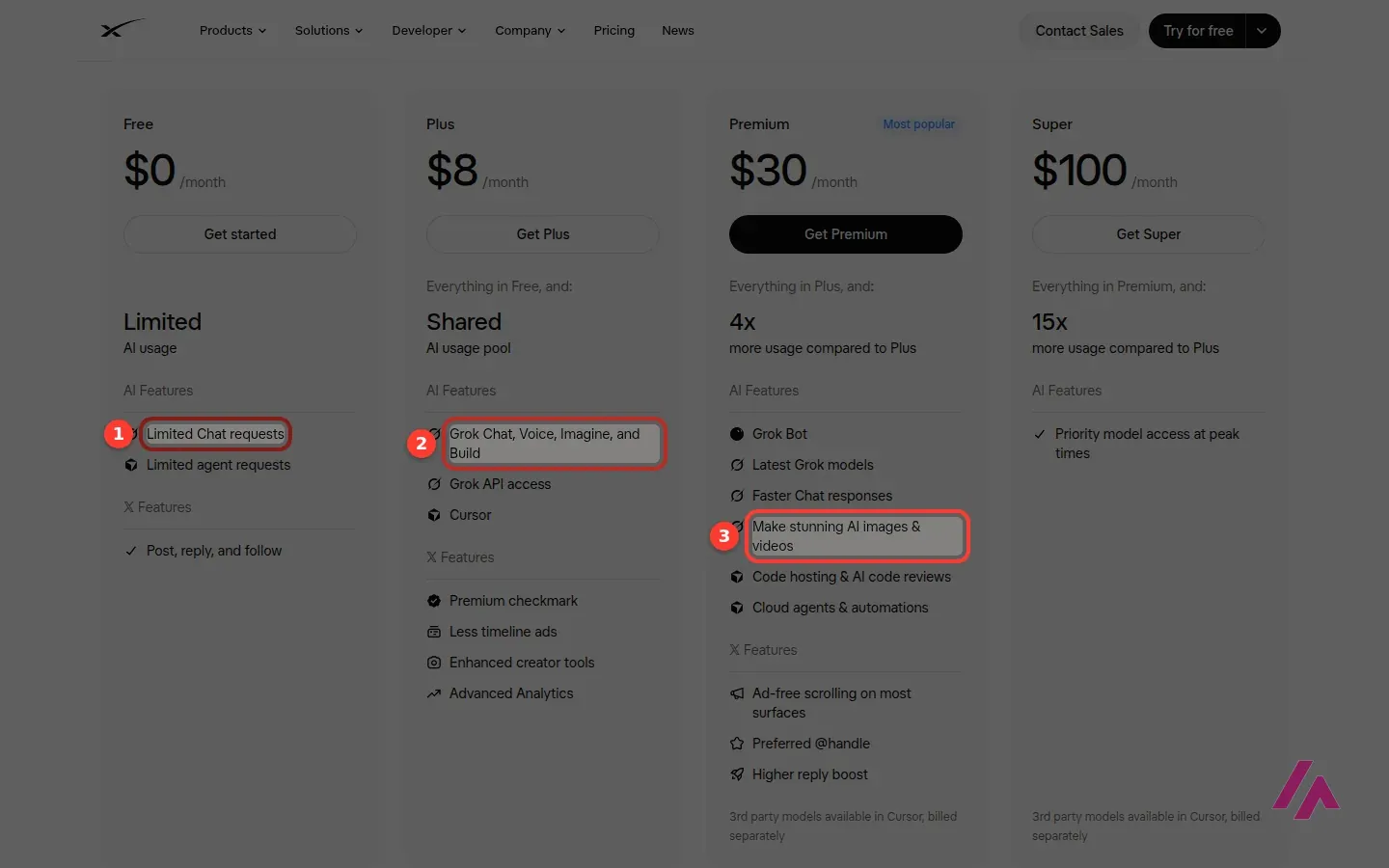Click the megaphone icon for Ad-free scrolling
The height and width of the screenshot is (868, 1389).
(737, 693)
